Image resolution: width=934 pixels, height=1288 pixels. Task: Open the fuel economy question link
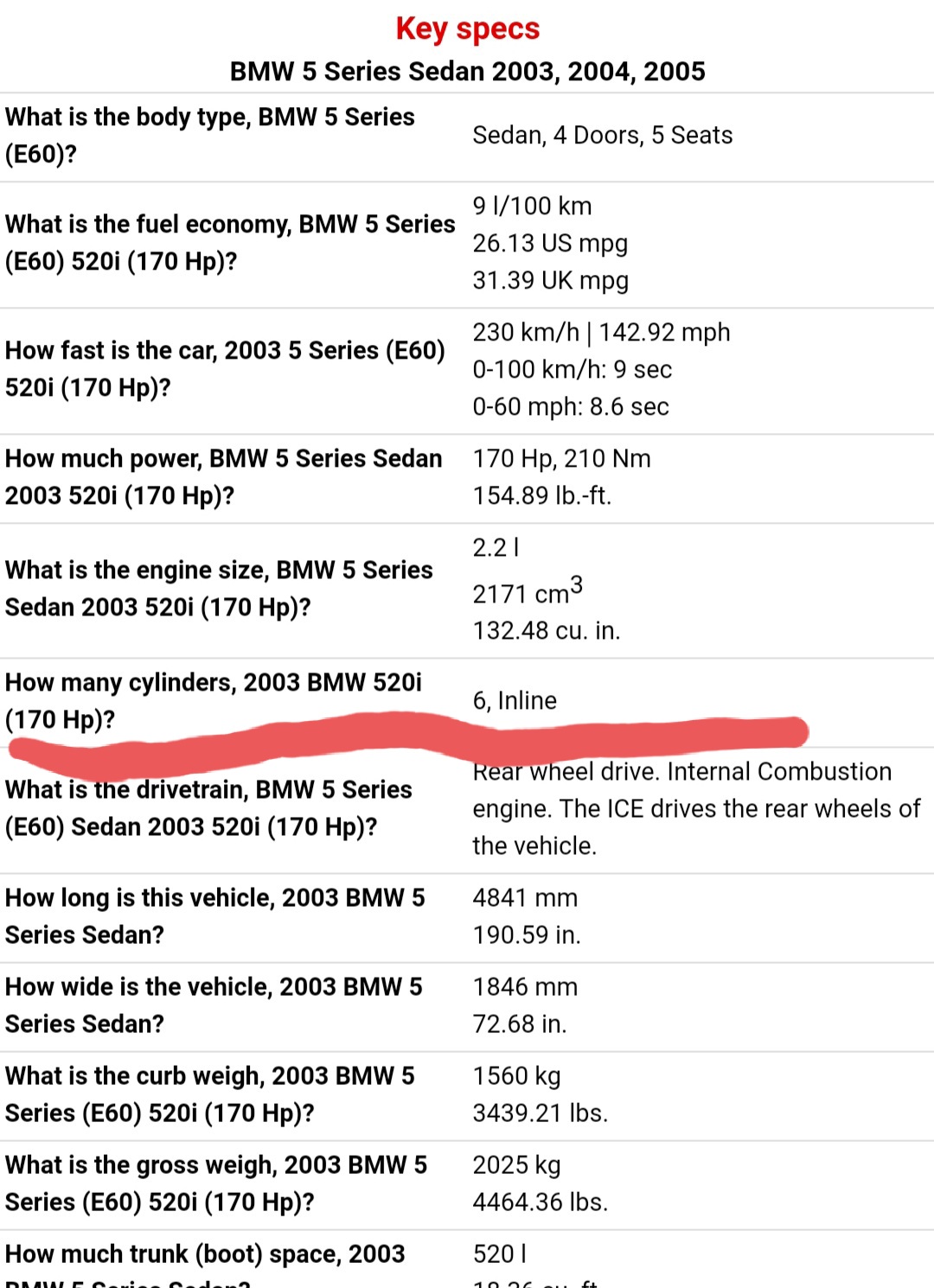[229, 242]
